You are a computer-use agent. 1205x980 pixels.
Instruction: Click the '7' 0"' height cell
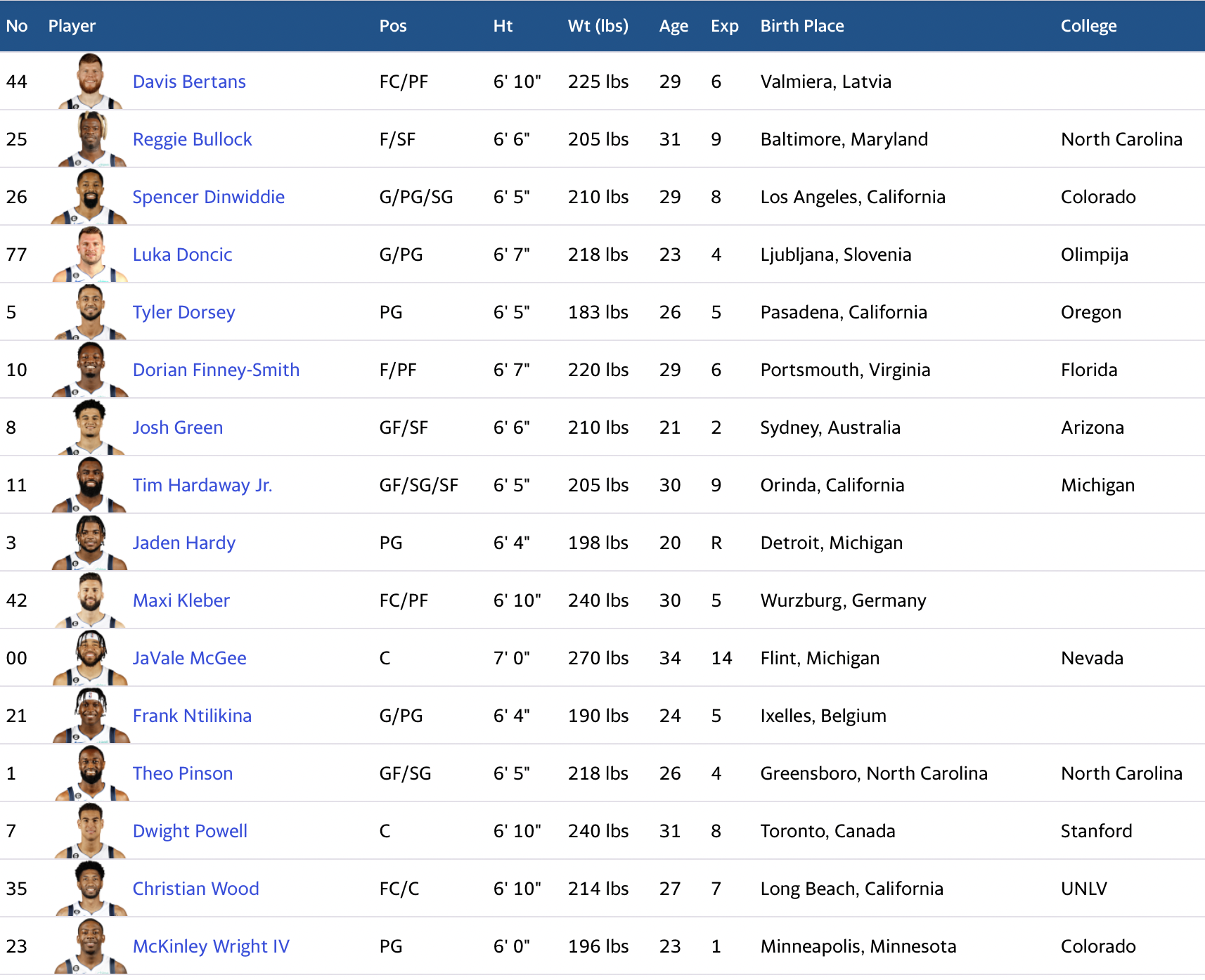point(512,658)
